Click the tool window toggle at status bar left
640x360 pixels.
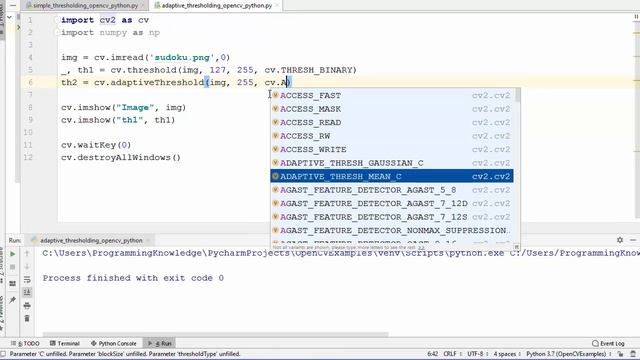coord(3,354)
